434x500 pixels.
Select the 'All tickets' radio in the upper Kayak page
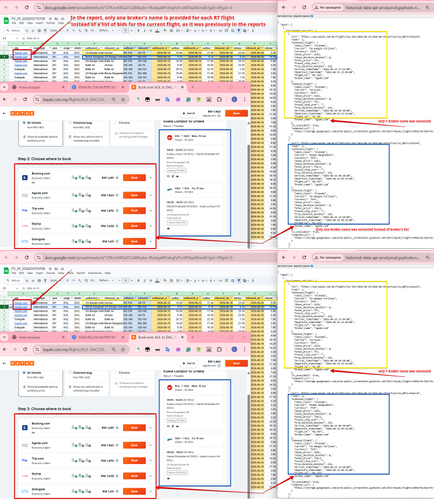24,123
